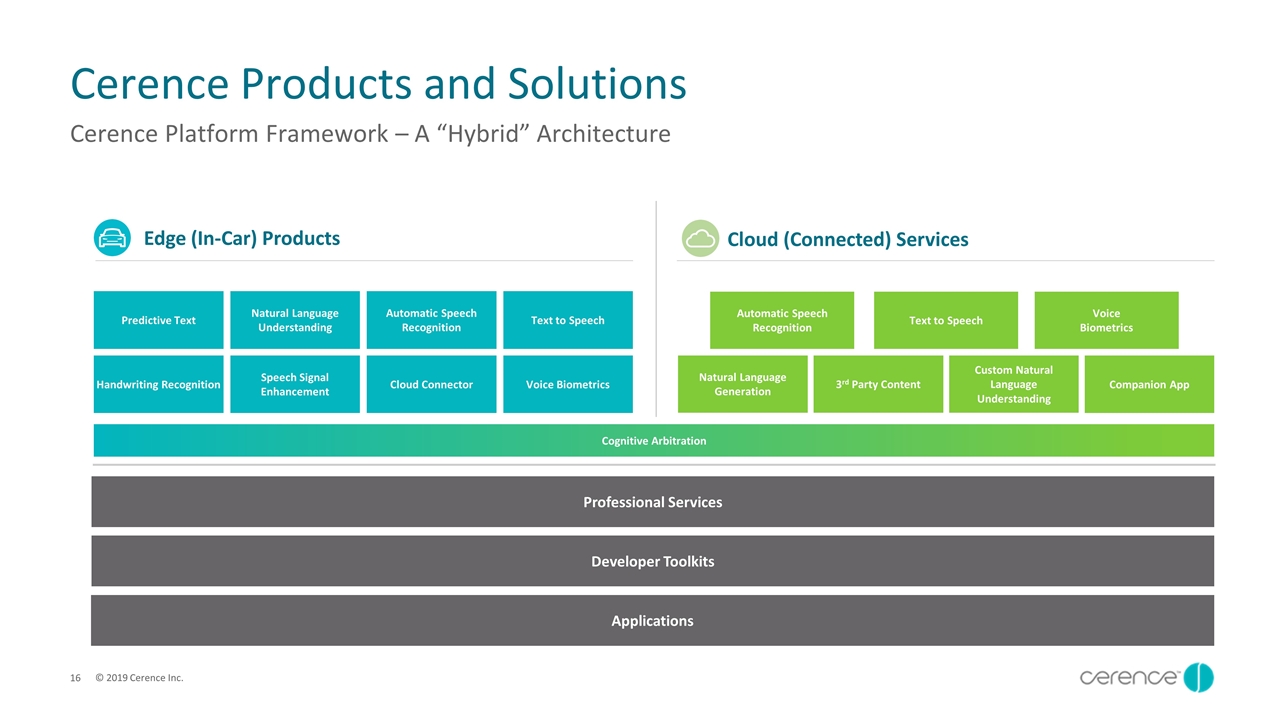Choose the Handwriting Recognition box

coord(158,384)
